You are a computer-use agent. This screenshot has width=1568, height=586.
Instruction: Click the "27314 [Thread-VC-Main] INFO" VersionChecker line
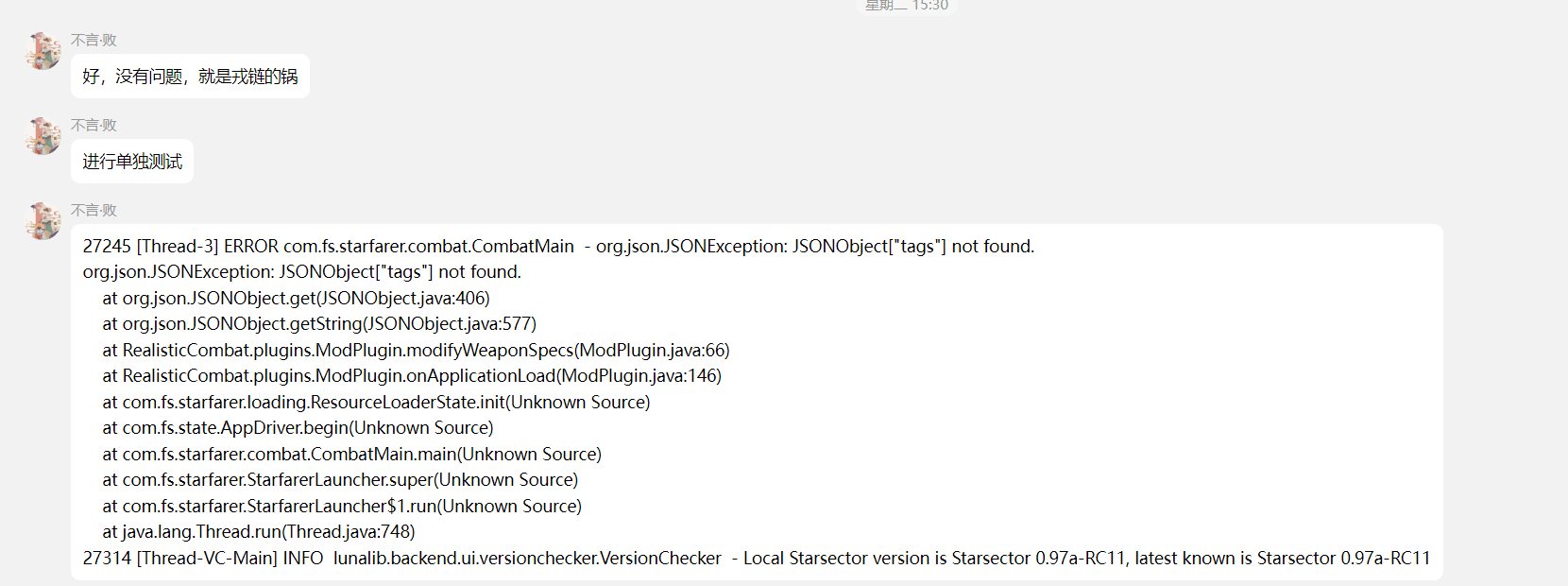[x=756, y=559]
